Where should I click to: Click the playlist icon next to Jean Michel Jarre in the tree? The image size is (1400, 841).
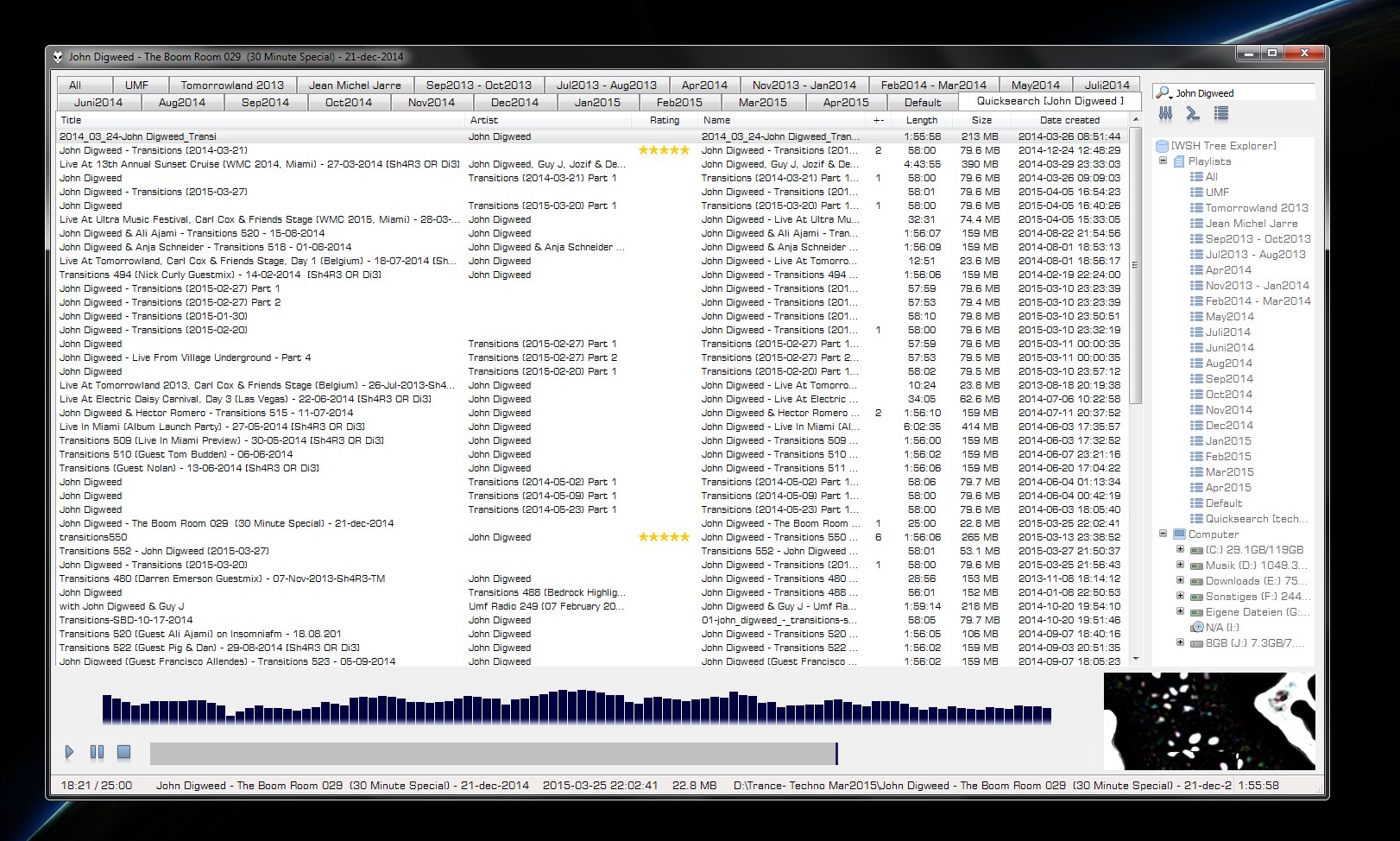click(1196, 224)
